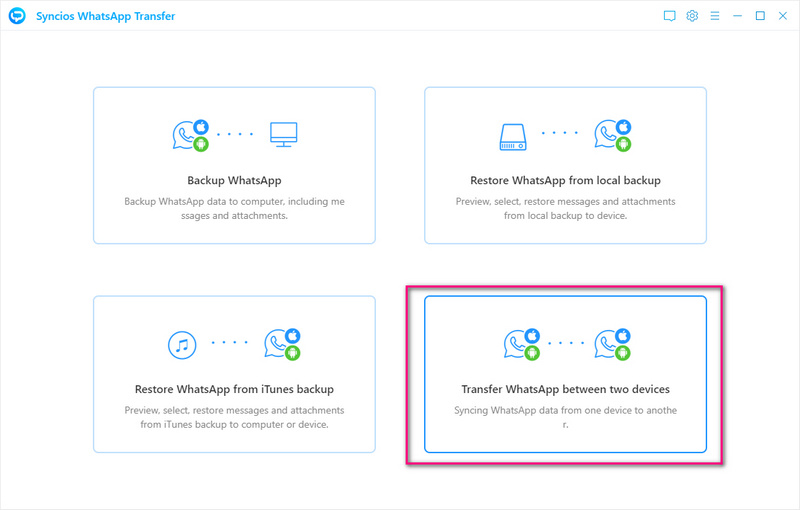800x510 pixels.
Task: Click the WhatsApp icon in local backup card
Action: coord(613,136)
